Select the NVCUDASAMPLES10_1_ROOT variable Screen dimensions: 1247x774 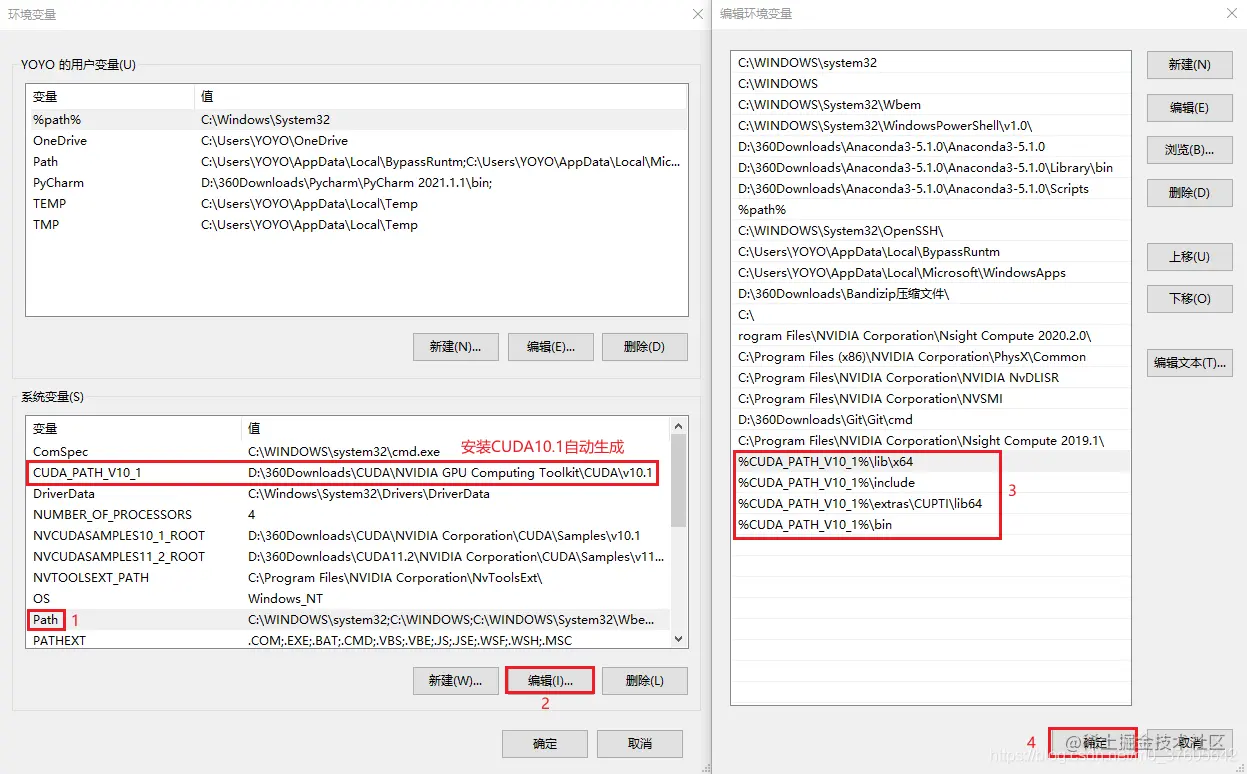click(x=348, y=535)
